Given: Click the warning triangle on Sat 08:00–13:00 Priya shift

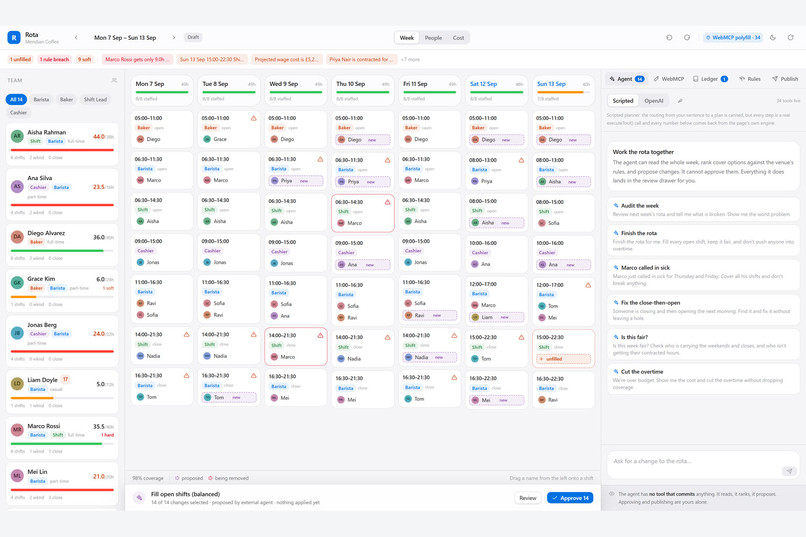Looking at the screenshot, I should tap(521, 160).
